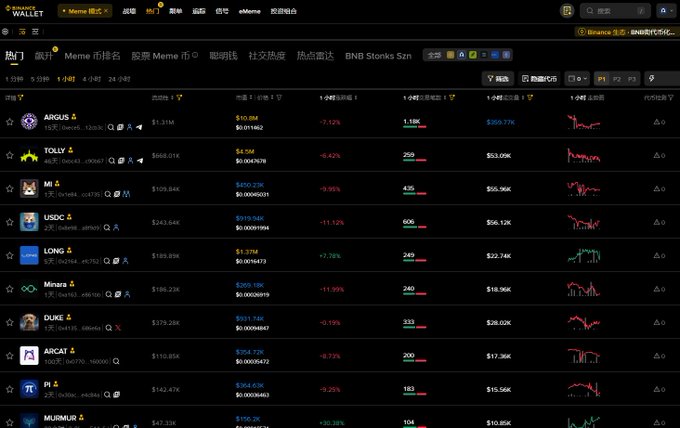Open the MI cat avatar thumbnail

(29, 189)
